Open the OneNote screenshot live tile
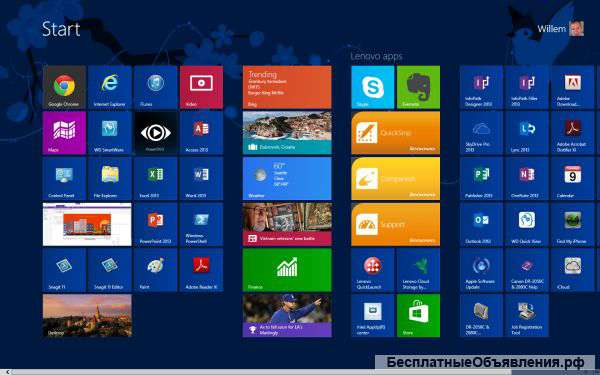The width and height of the screenshot is (600, 375). [87, 224]
